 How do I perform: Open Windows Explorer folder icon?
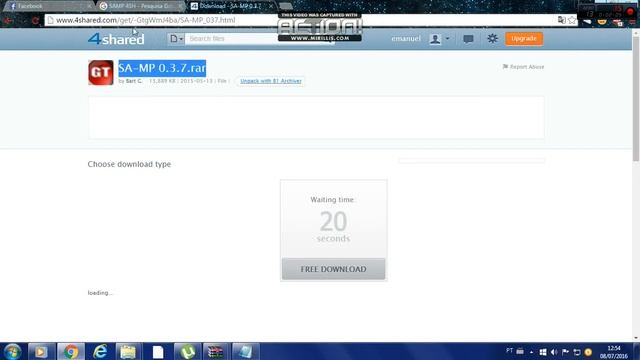tap(128, 351)
